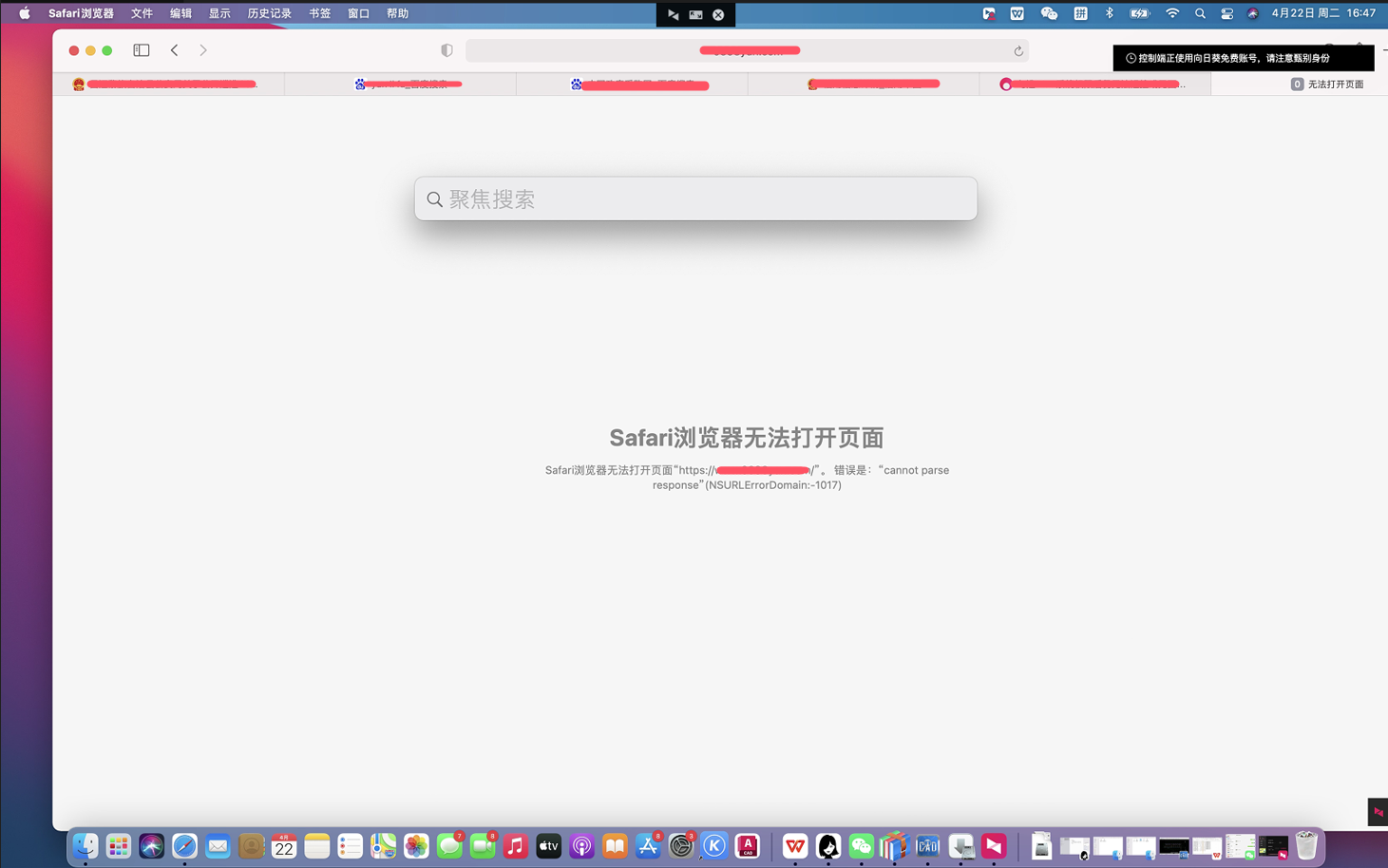
Task: Open Books in the Dock
Action: coord(615,845)
